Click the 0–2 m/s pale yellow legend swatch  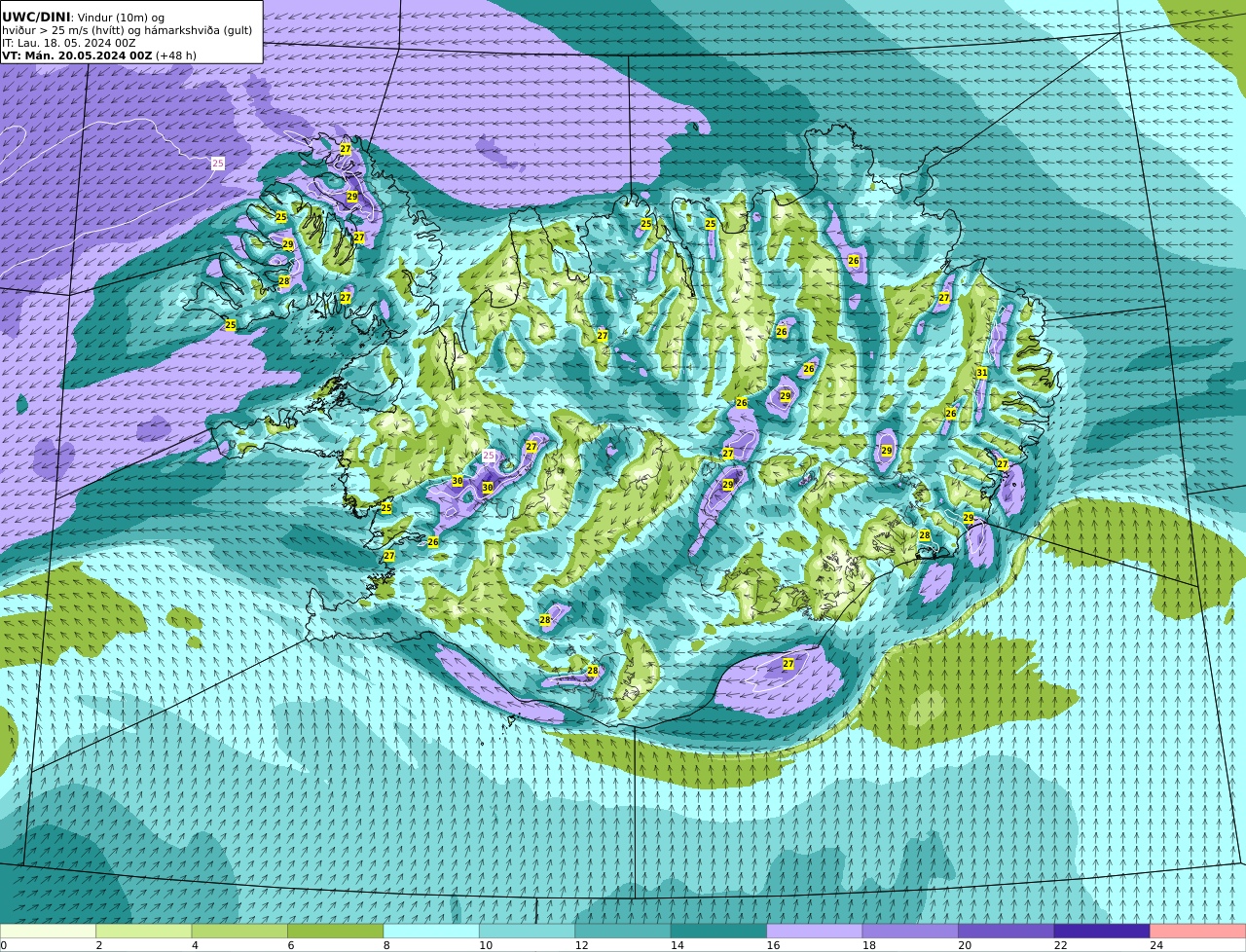[x=48, y=932]
